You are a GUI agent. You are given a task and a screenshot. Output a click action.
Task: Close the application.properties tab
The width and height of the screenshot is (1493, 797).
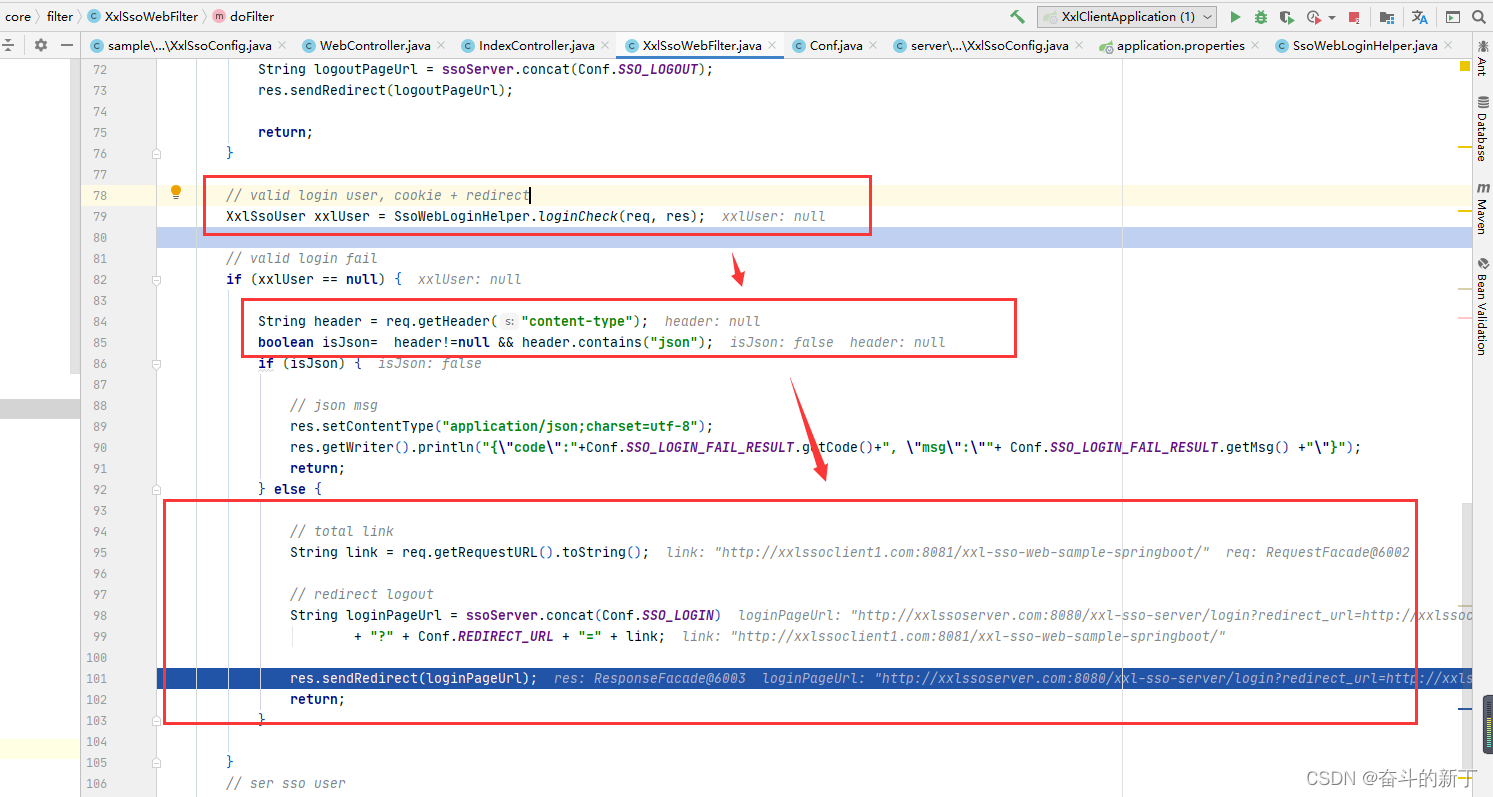click(1256, 46)
